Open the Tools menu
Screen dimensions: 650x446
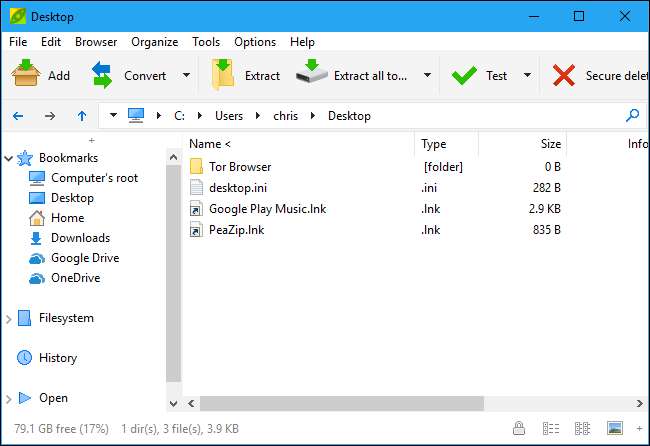pos(206,42)
